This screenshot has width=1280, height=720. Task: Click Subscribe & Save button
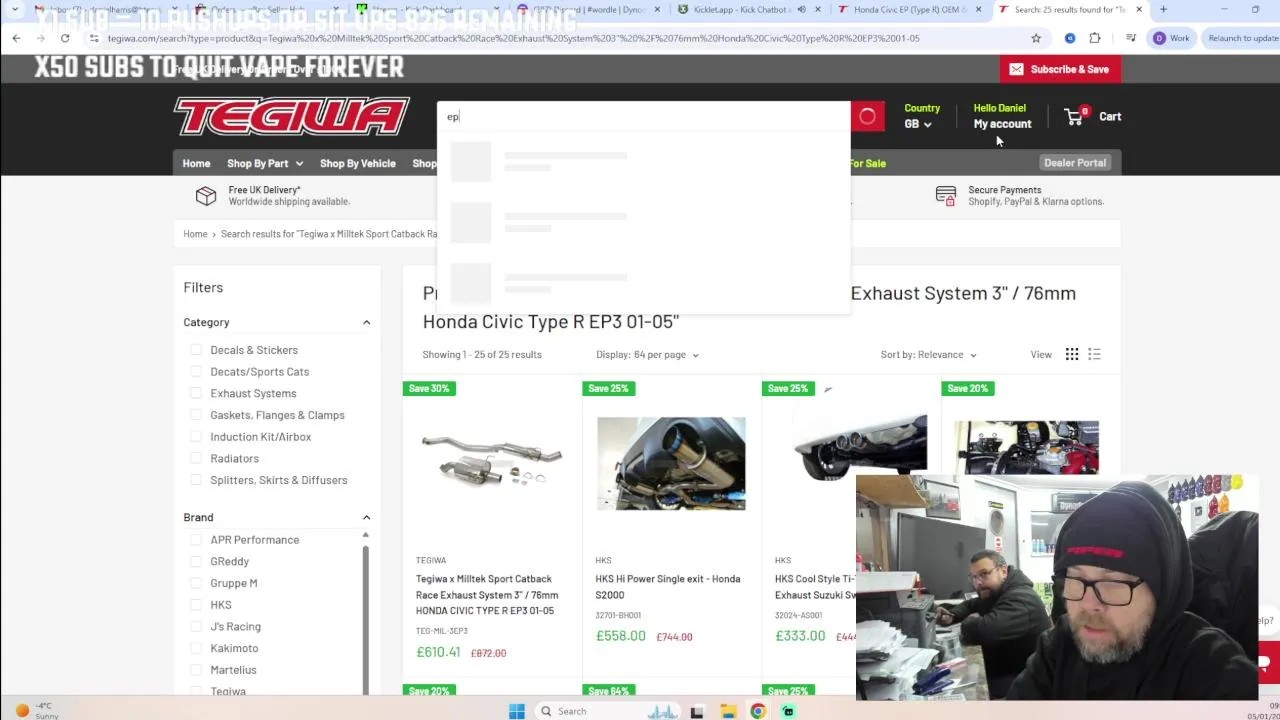click(1060, 69)
